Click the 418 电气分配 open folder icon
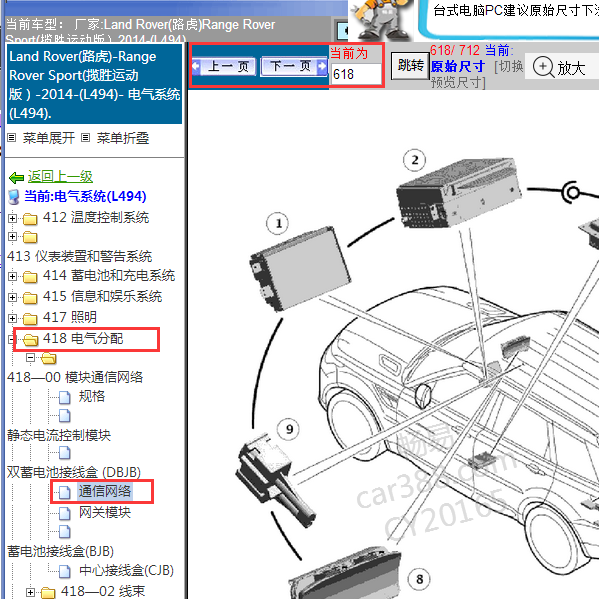 pyautogui.click(x=30, y=340)
